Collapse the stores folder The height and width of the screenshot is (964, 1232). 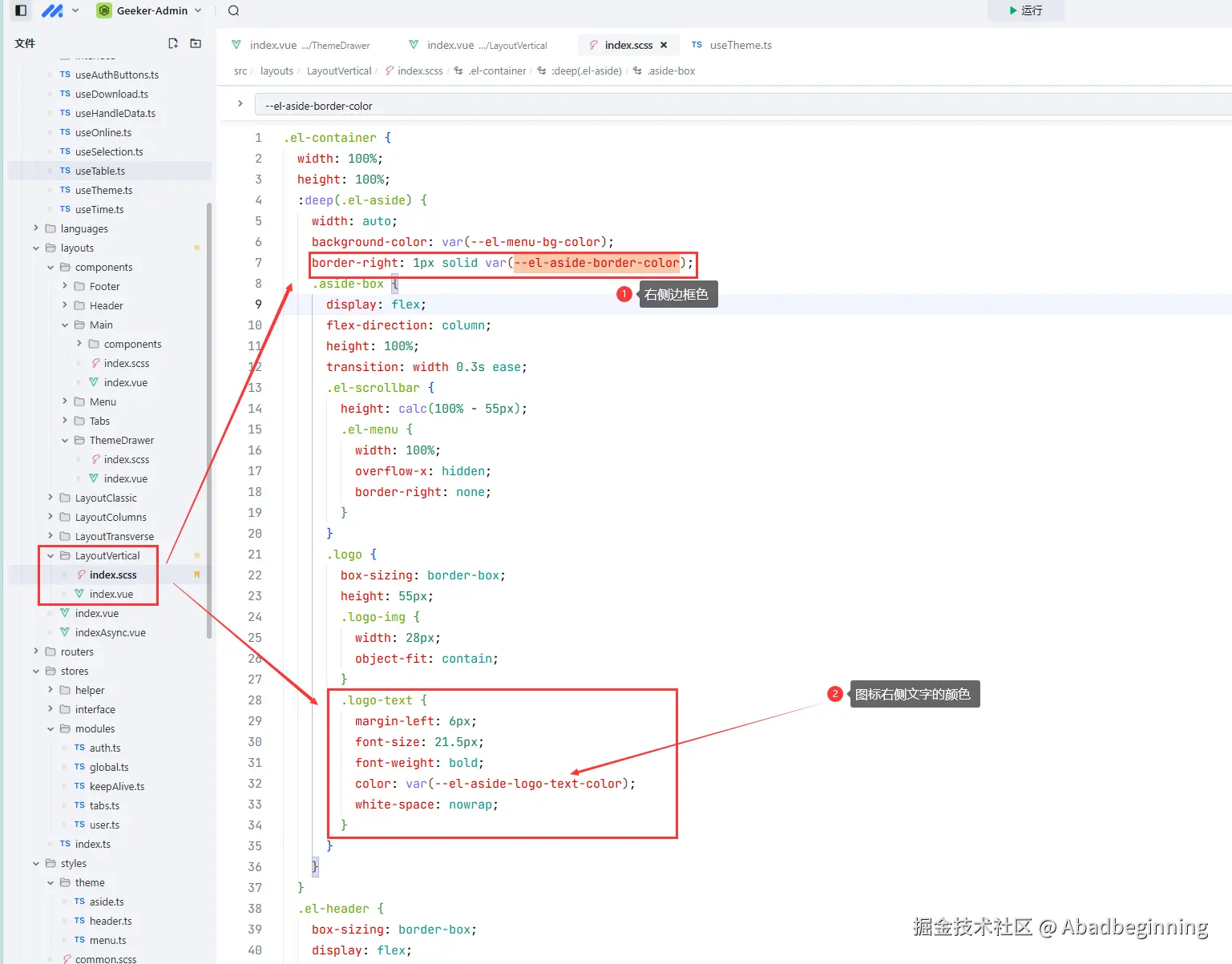point(75,671)
